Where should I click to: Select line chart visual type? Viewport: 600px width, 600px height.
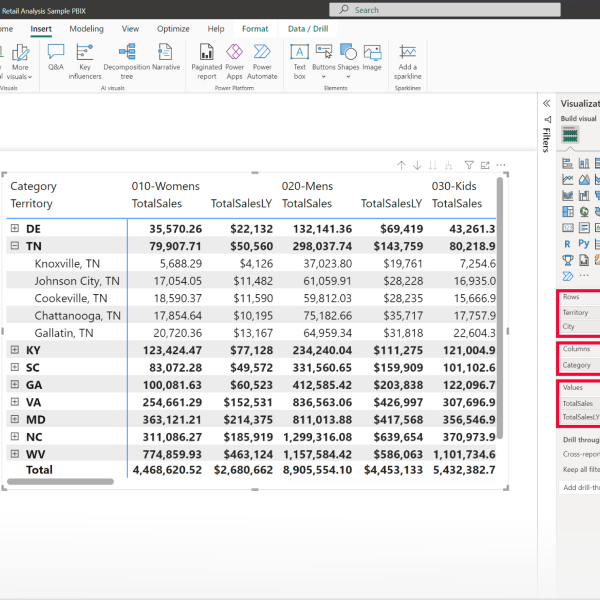pos(567,179)
